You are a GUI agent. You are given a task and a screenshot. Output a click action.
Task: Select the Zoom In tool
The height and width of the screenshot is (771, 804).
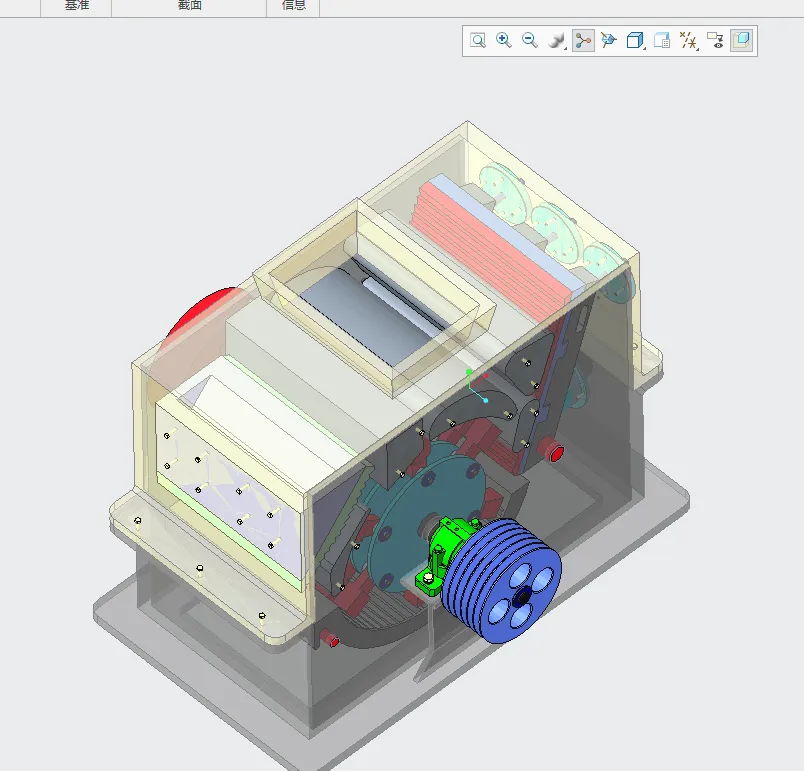(x=504, y=40)
